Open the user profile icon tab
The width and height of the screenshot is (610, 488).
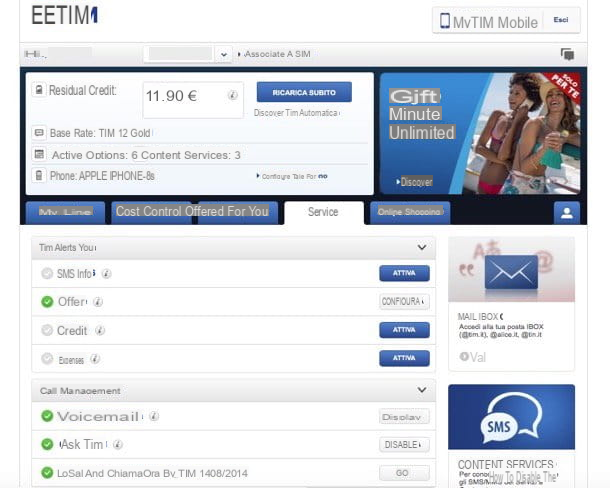pyautogui.click(x=567, y=213)
